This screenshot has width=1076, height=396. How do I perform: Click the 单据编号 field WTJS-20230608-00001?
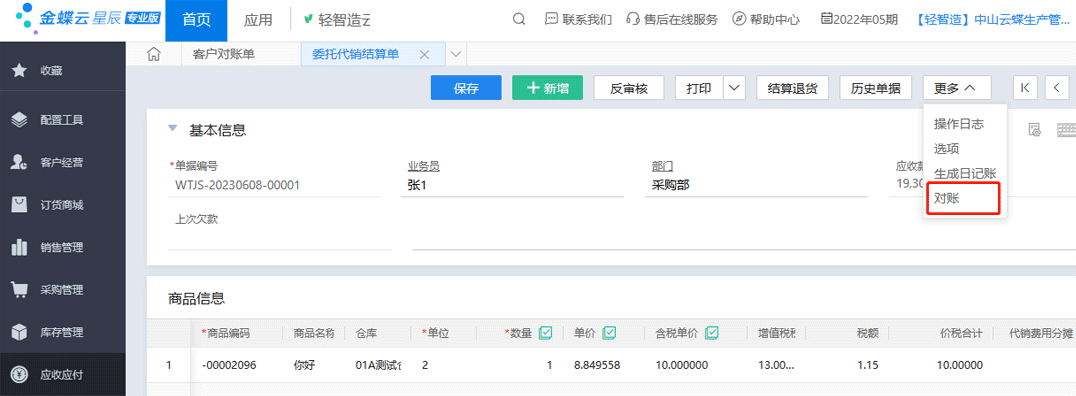(x=237, y=185)
